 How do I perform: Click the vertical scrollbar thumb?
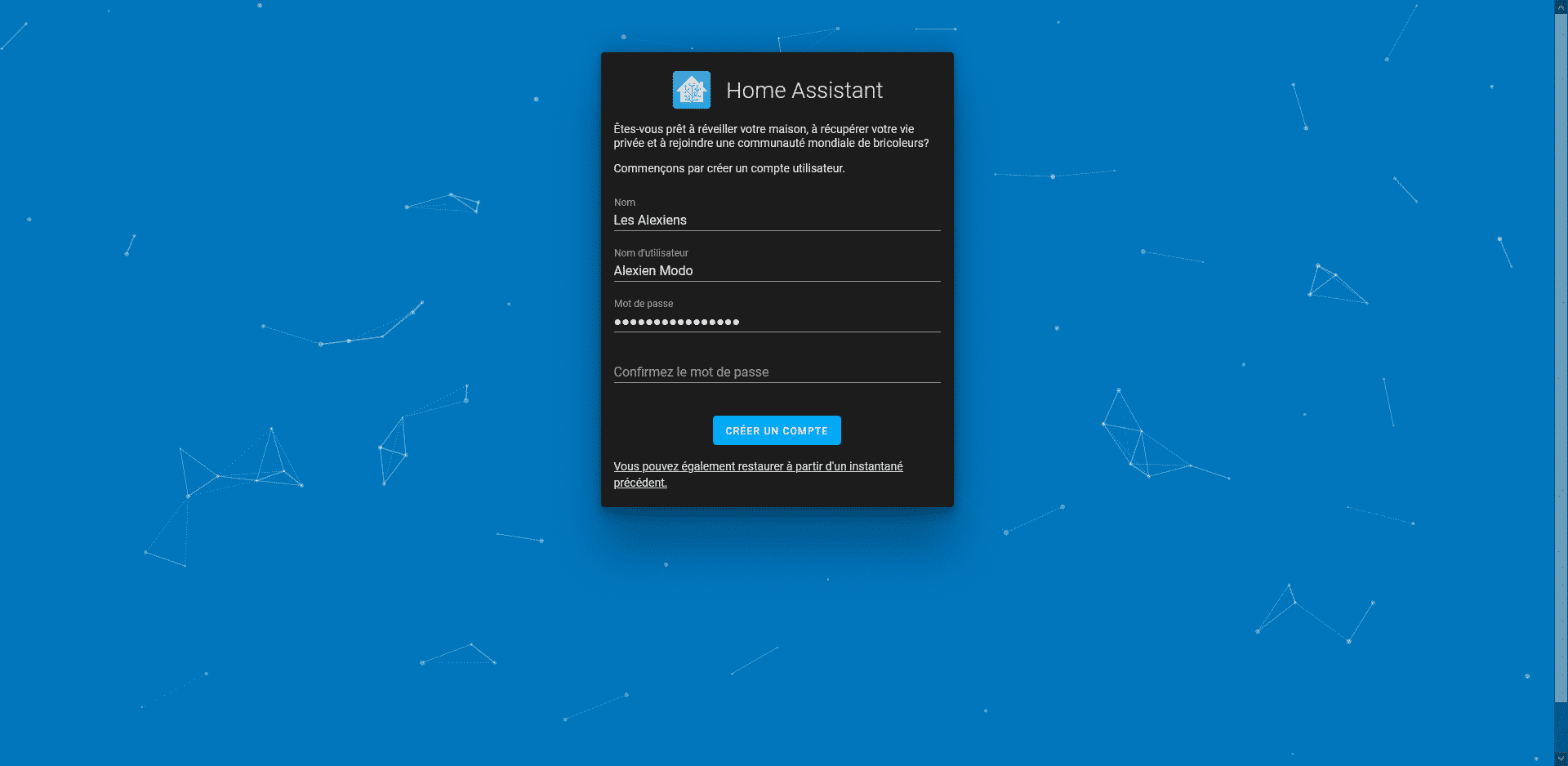point(1561,357)
